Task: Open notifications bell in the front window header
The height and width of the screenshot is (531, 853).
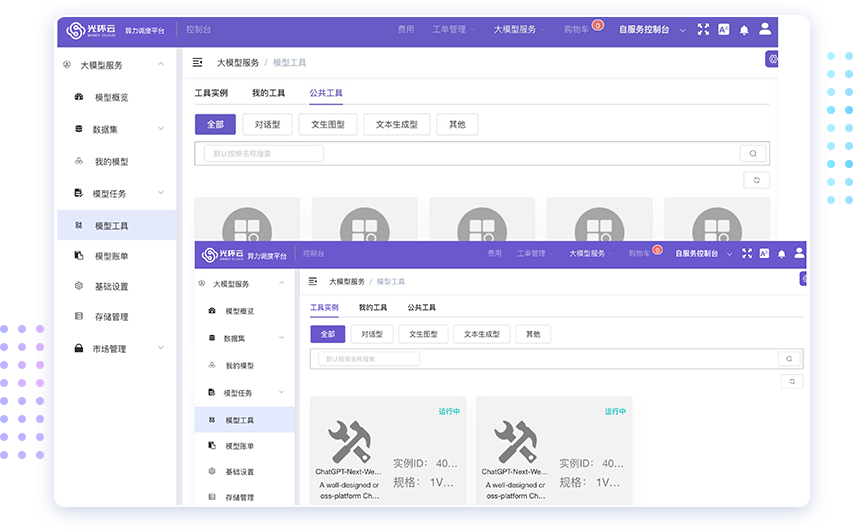Action: click(781, 254)
